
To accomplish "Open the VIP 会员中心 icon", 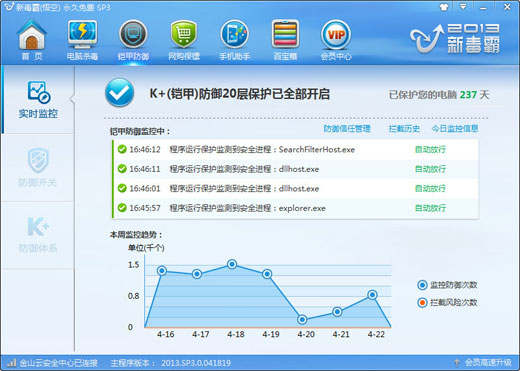I will coord(336,39).
